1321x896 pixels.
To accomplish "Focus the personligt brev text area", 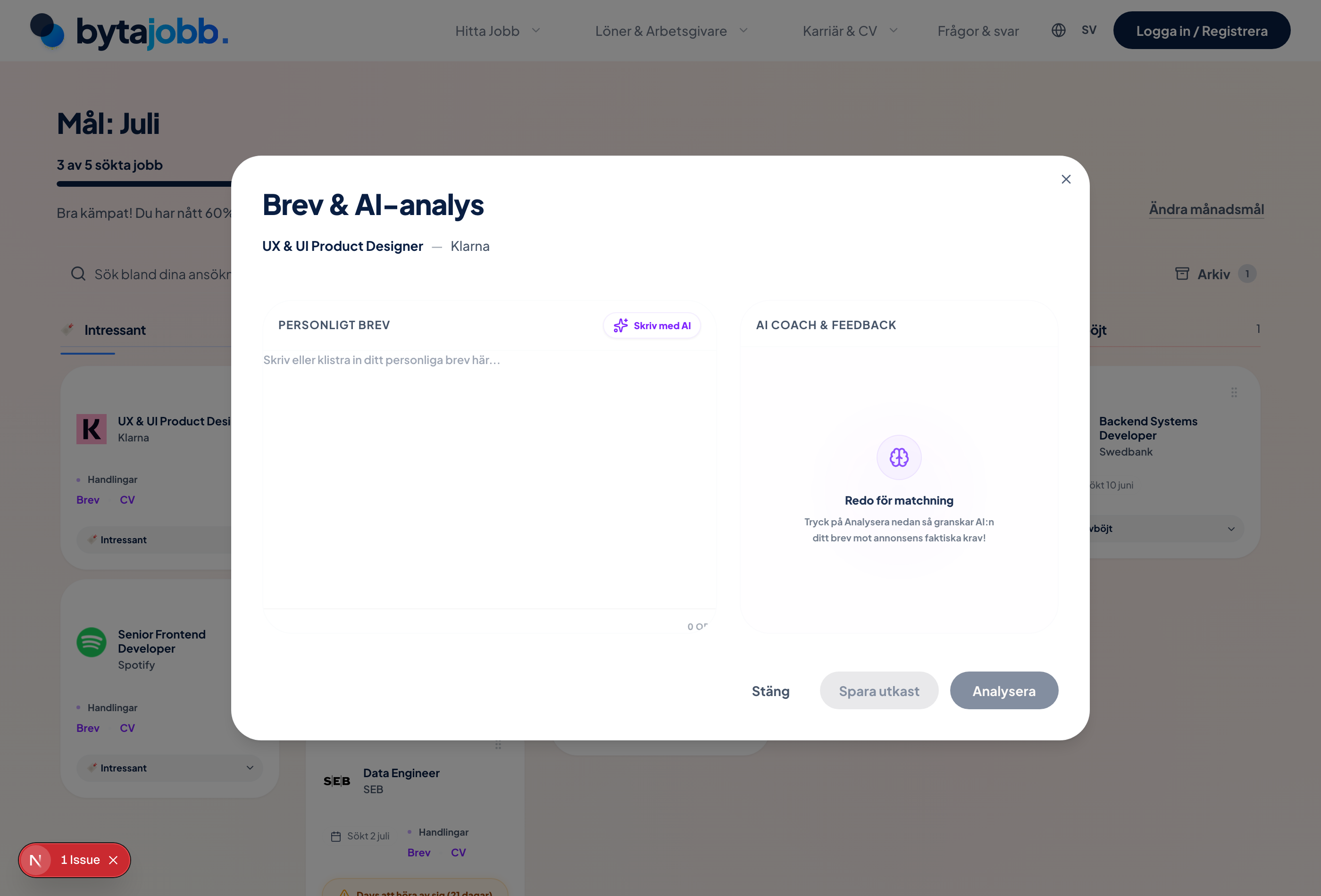I will pos(489,480).
